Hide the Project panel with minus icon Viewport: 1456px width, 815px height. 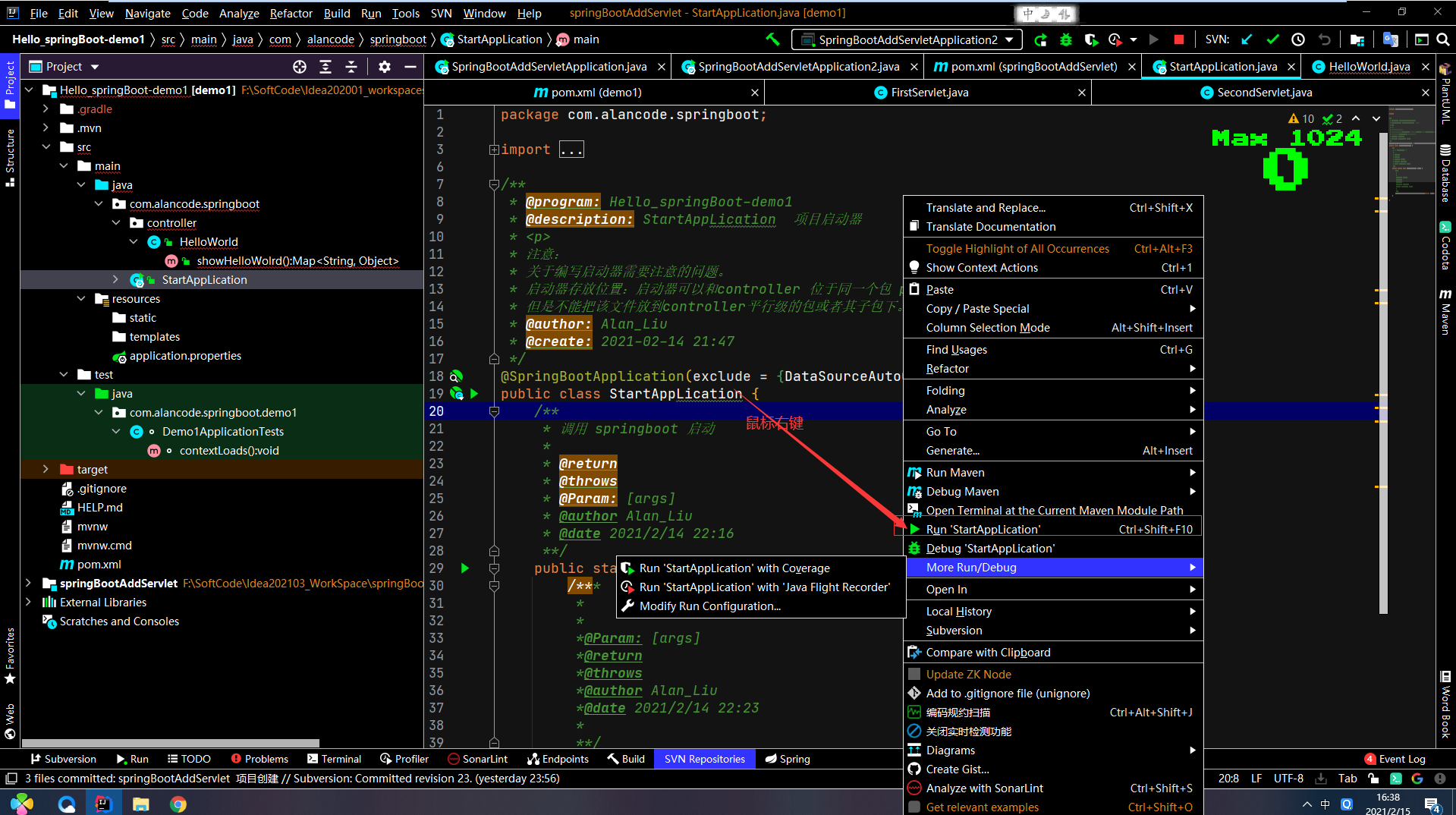point(410,67)
